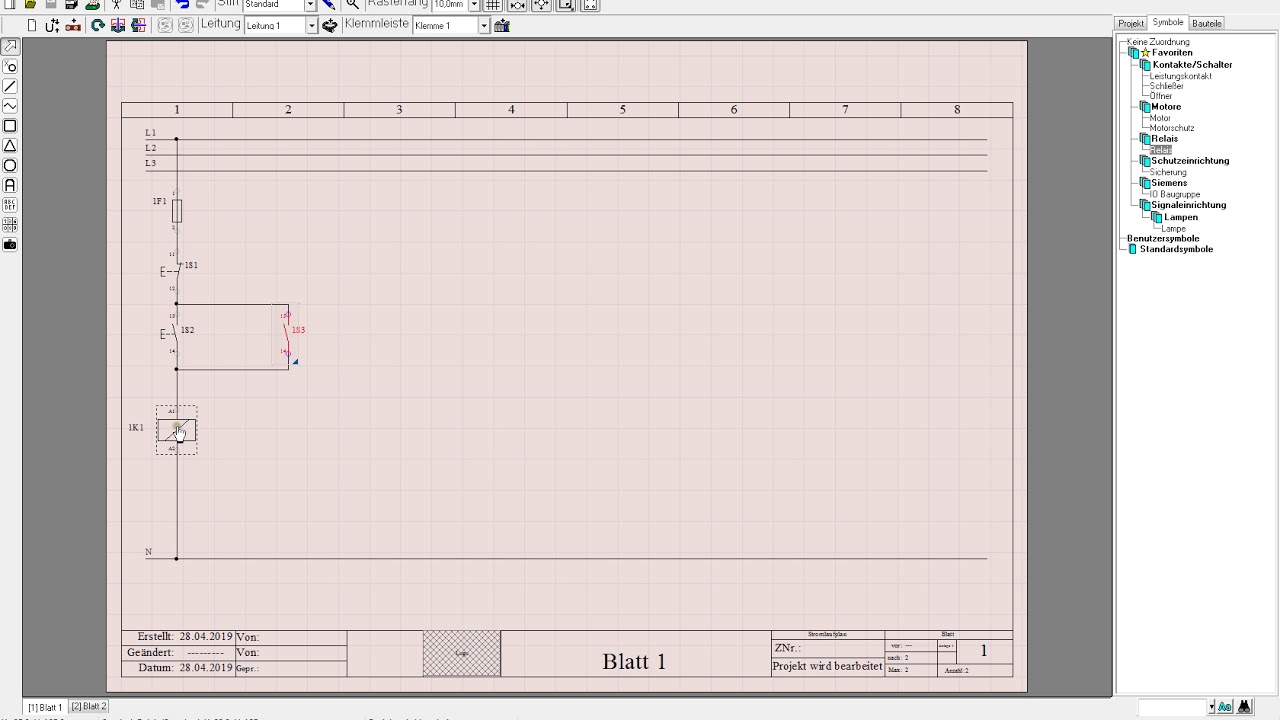Screen dimensions: 1280x720
Task: Click the Logo placeholder in title block
Action: [x=462, y=653]
